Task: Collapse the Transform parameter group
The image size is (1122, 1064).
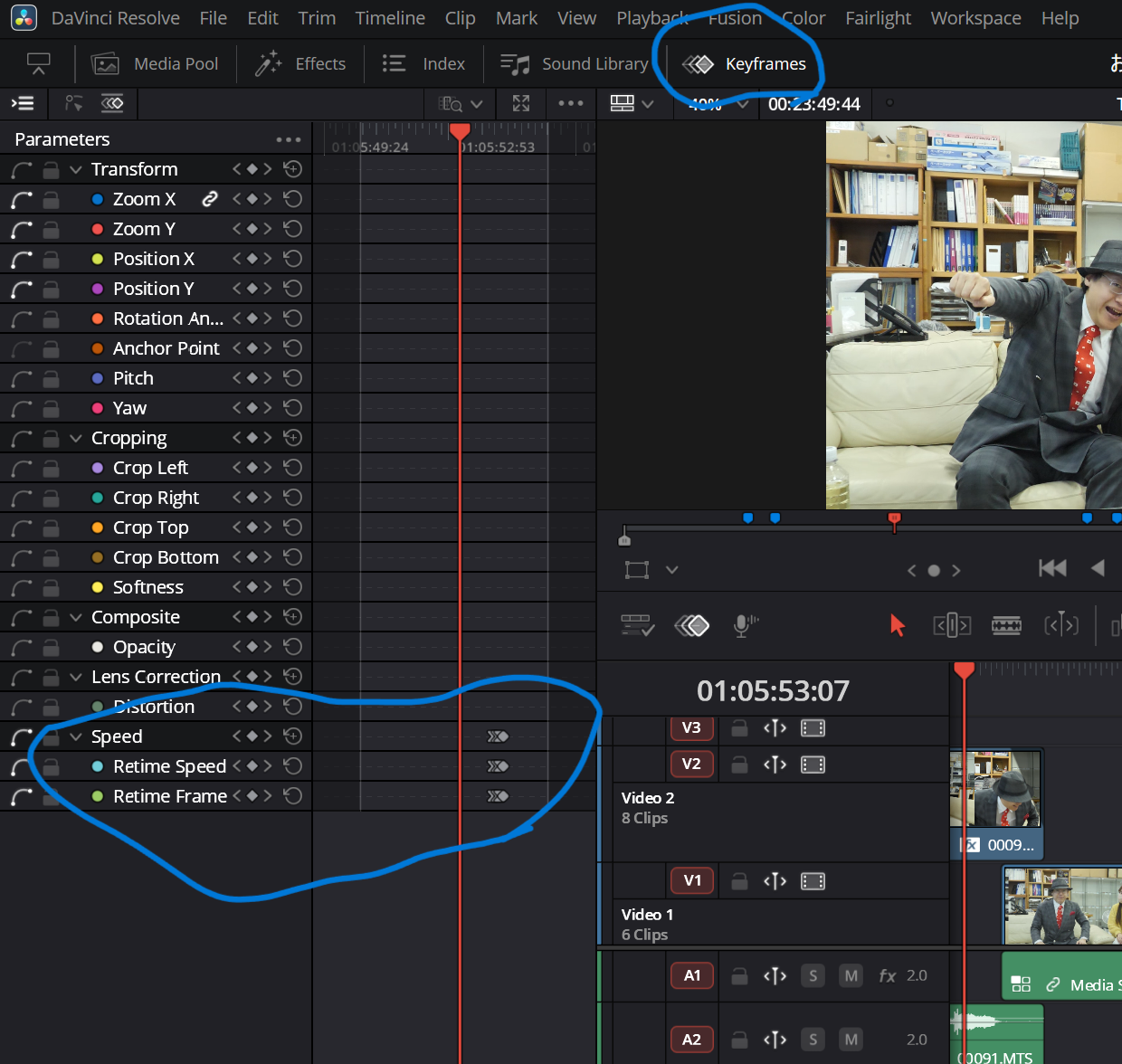Action: click(76, 169)
